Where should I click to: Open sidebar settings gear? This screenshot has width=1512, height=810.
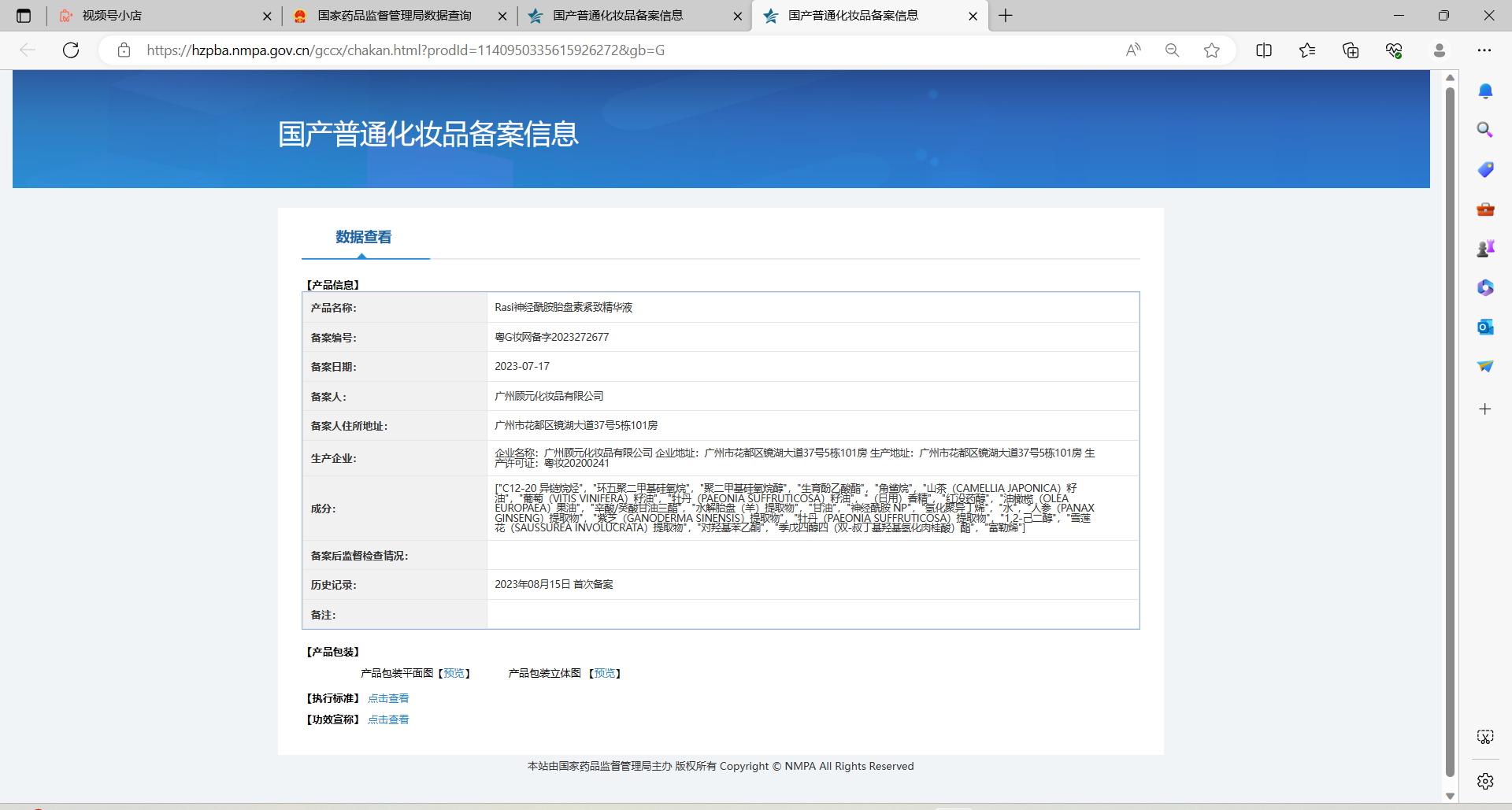pos(1484,781)
